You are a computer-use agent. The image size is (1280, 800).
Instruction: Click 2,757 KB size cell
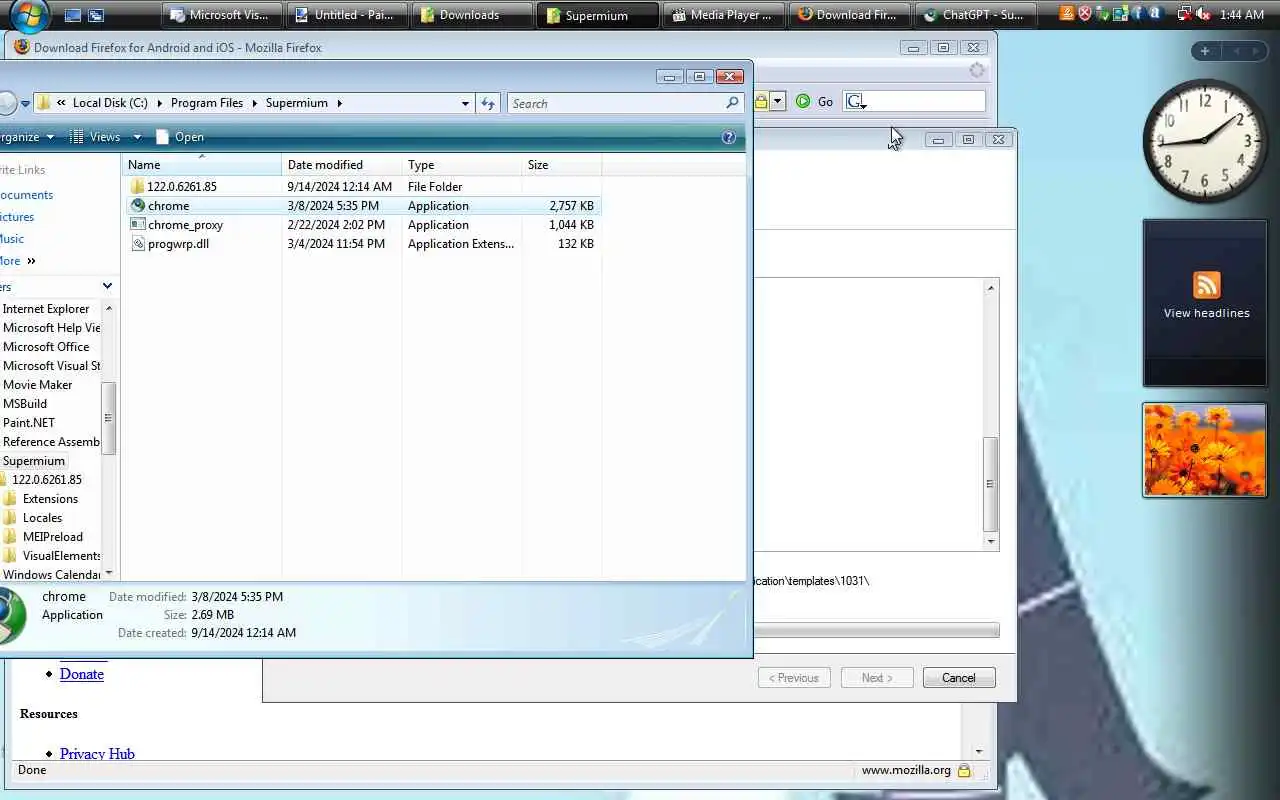571,206
